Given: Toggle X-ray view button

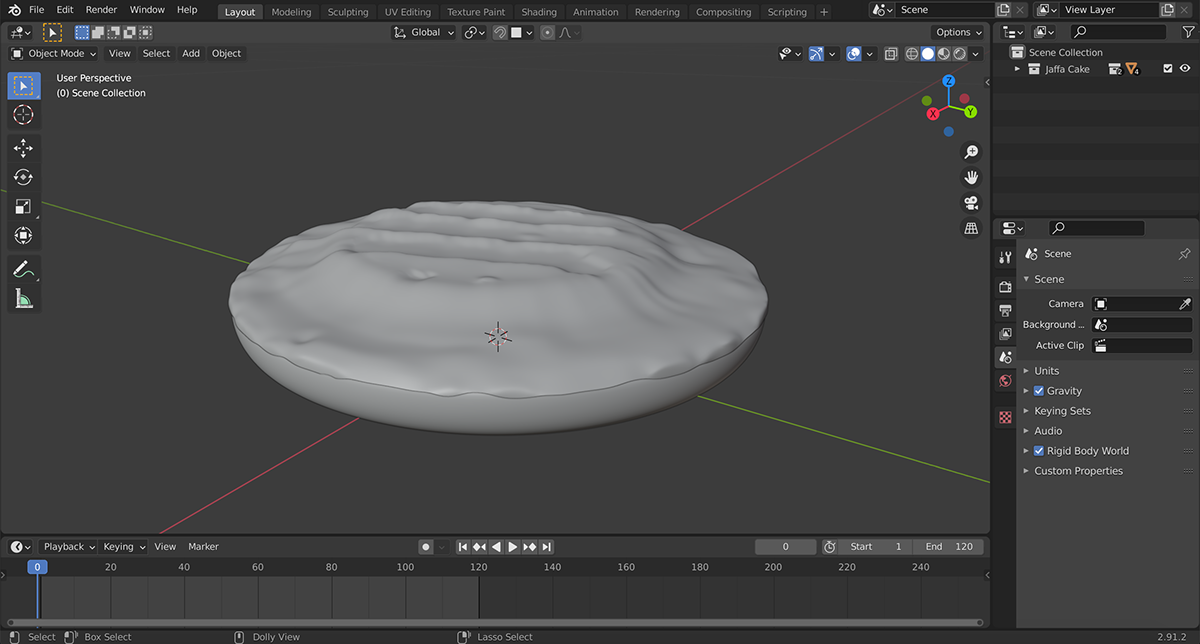Looking at the screenshot, I should [x=891, y=54].
